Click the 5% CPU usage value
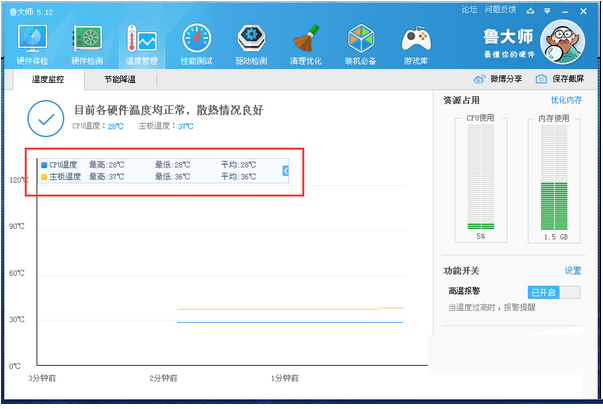The width and height of the screenshot is (603, 409). (481, 236)
